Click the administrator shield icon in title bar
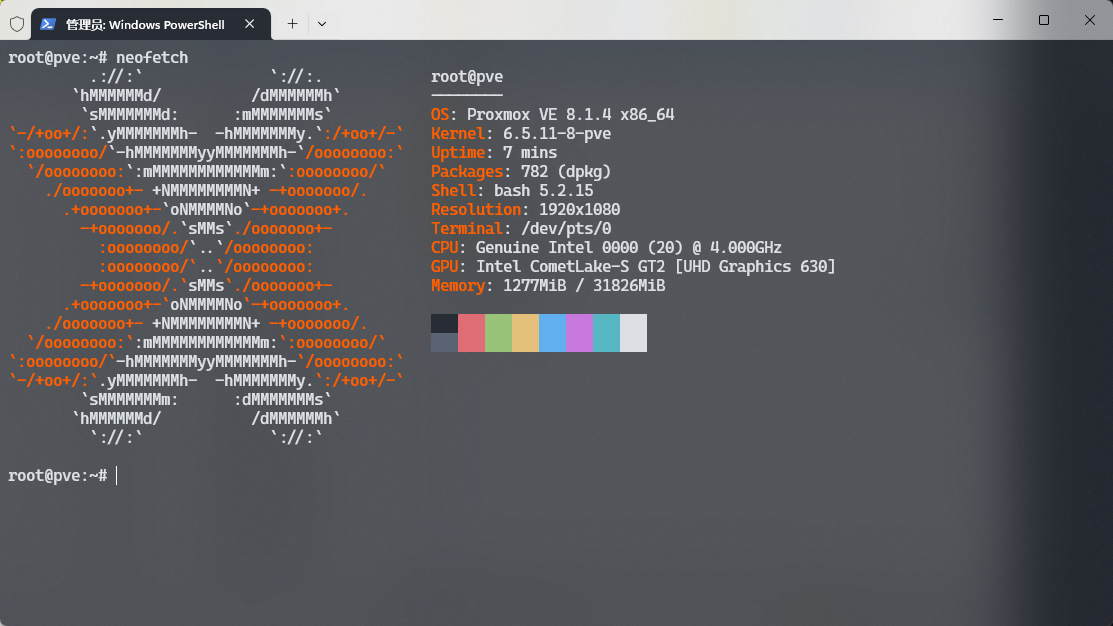Viewport: 1113px width, 626px height. (16, 23)
